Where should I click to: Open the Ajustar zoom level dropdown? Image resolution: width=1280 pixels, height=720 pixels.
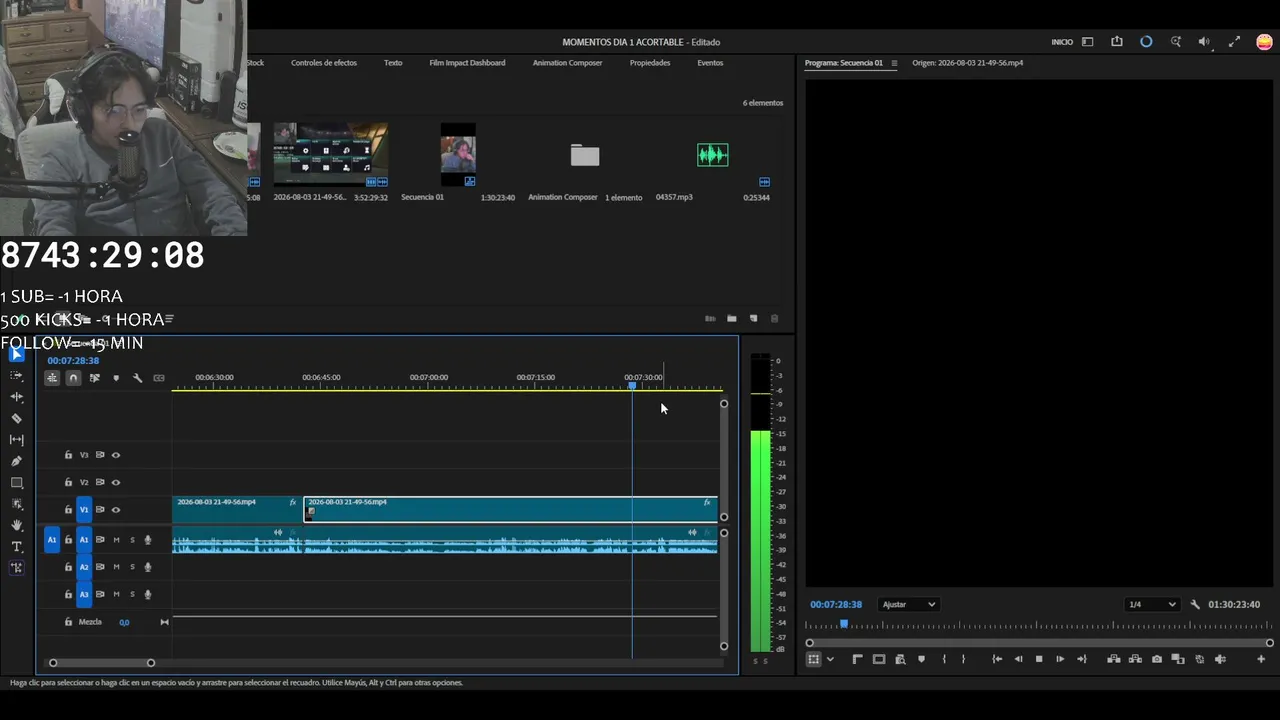click(x=908, y=604)
